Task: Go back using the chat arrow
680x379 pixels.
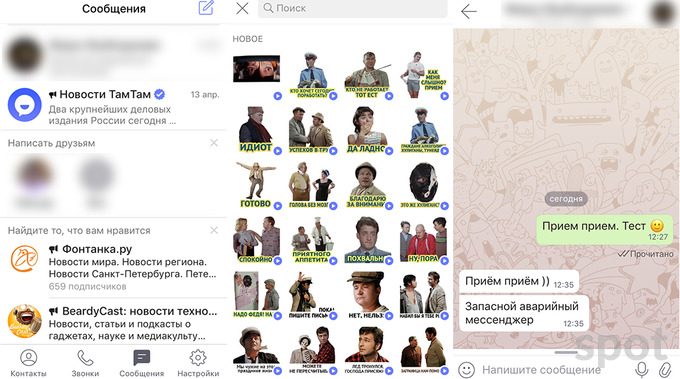Action: [x=469, y=11]
